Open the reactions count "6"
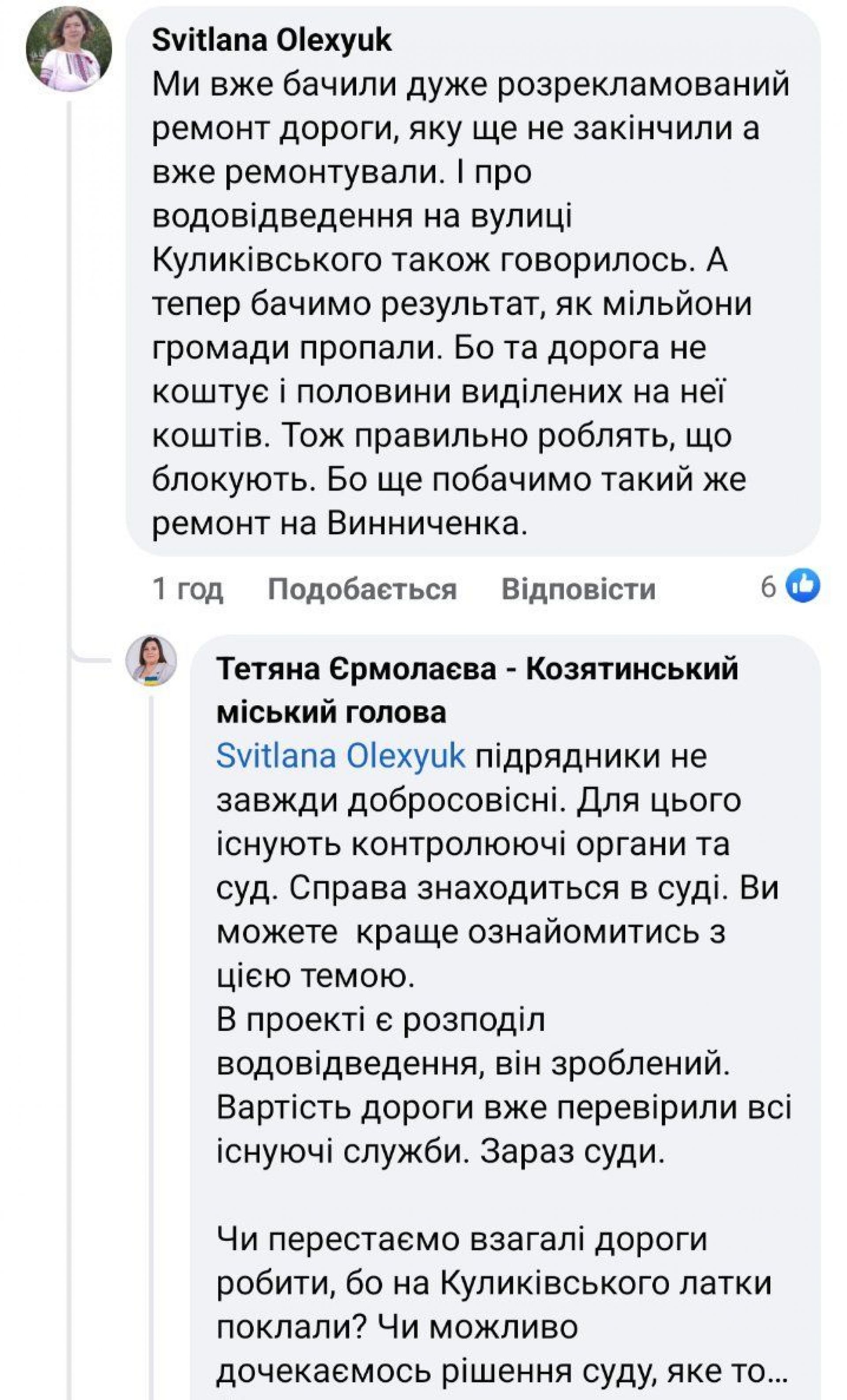 (x=768, y=586)
